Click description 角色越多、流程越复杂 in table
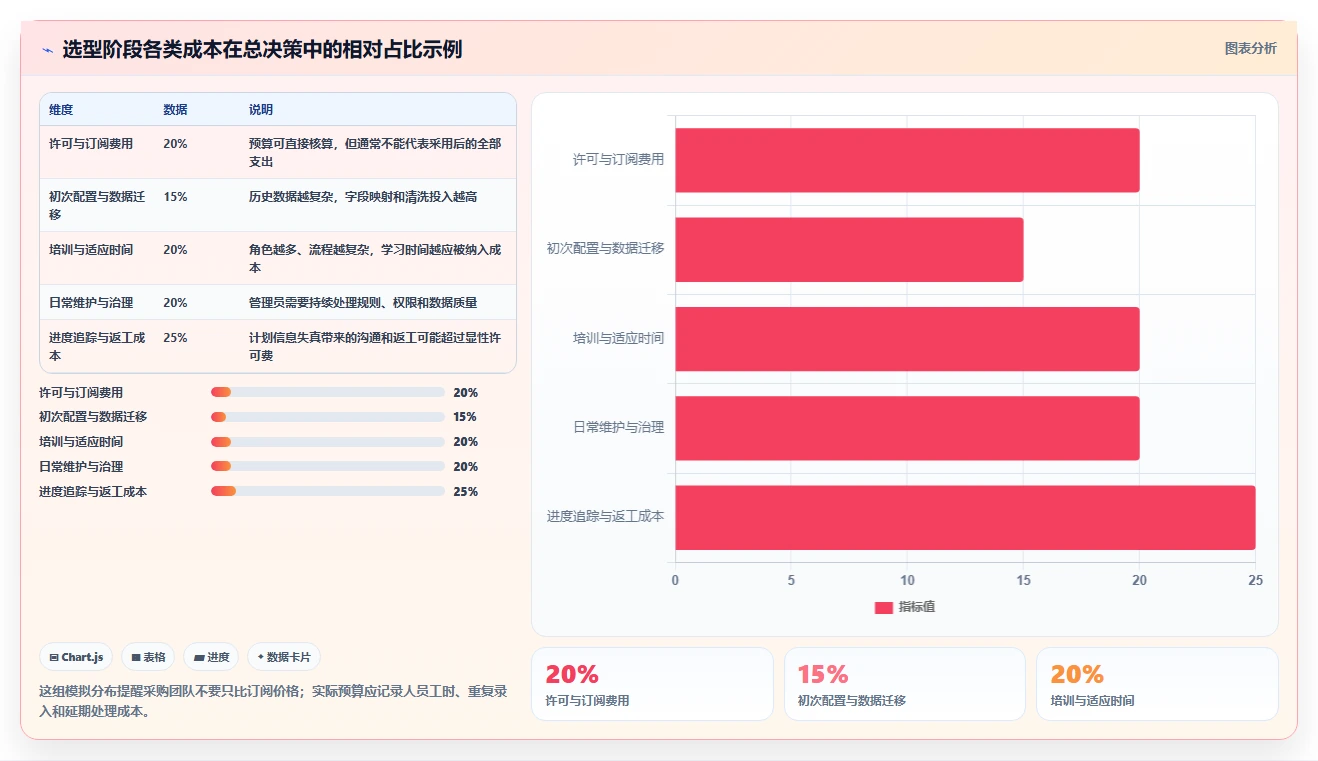1318x761 pixels. pos(375,259)
